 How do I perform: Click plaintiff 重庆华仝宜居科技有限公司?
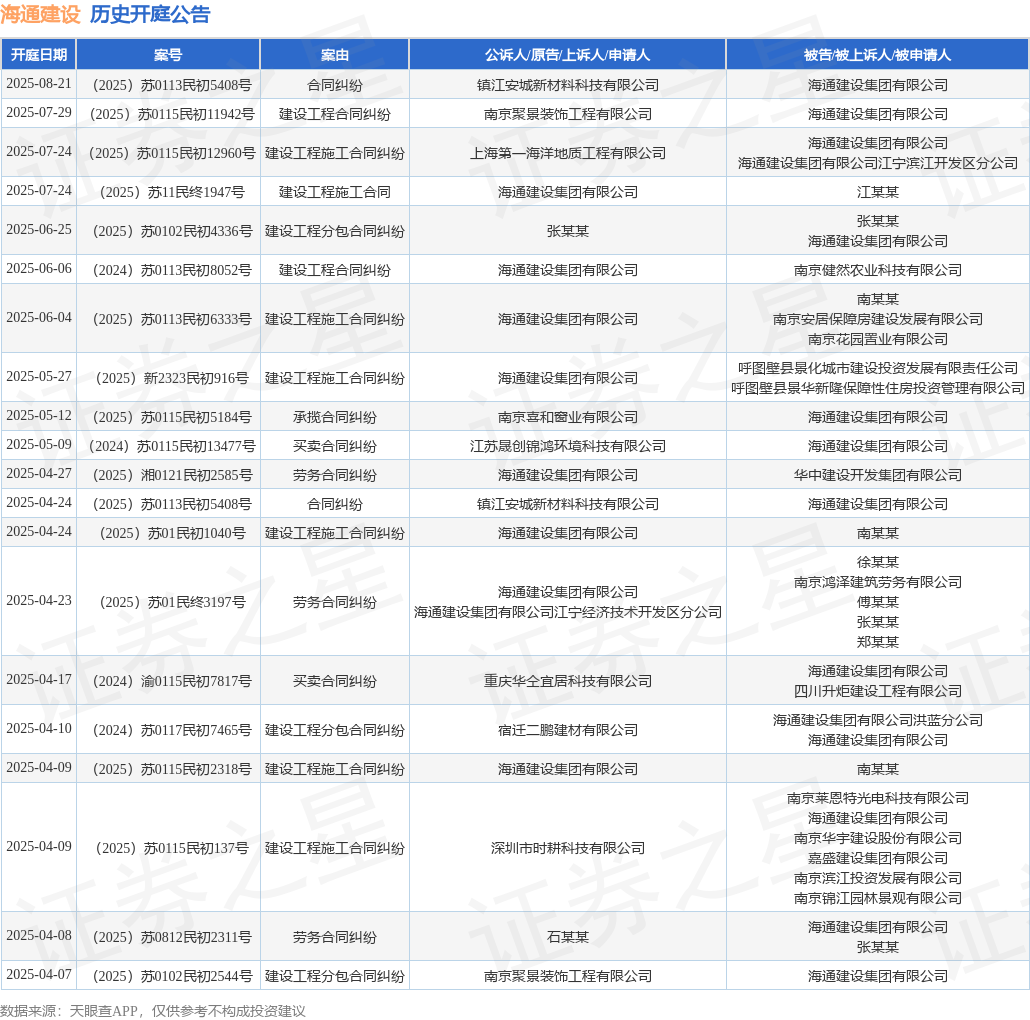[568, 682]
